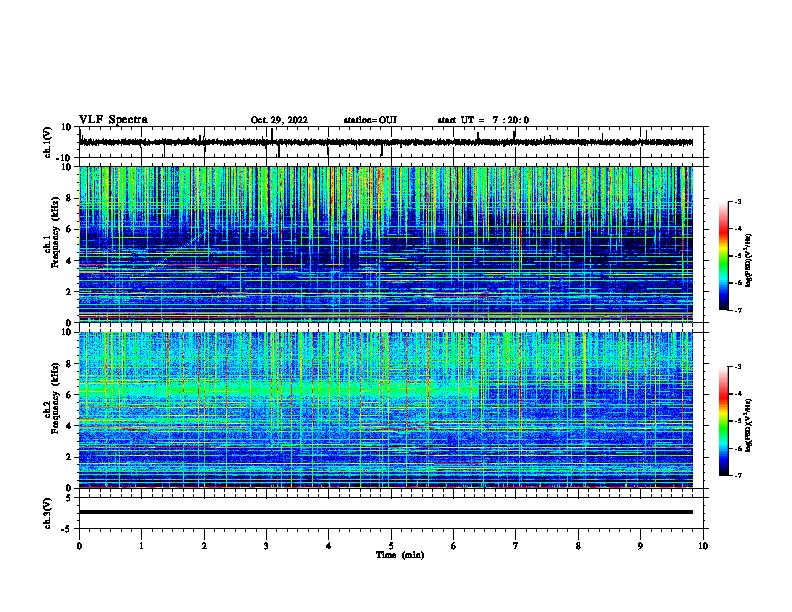Viewport: 792px width, 612px height.
Task: Click the "-7" tick on ch.2 colorbar
Action: [738, 475]
